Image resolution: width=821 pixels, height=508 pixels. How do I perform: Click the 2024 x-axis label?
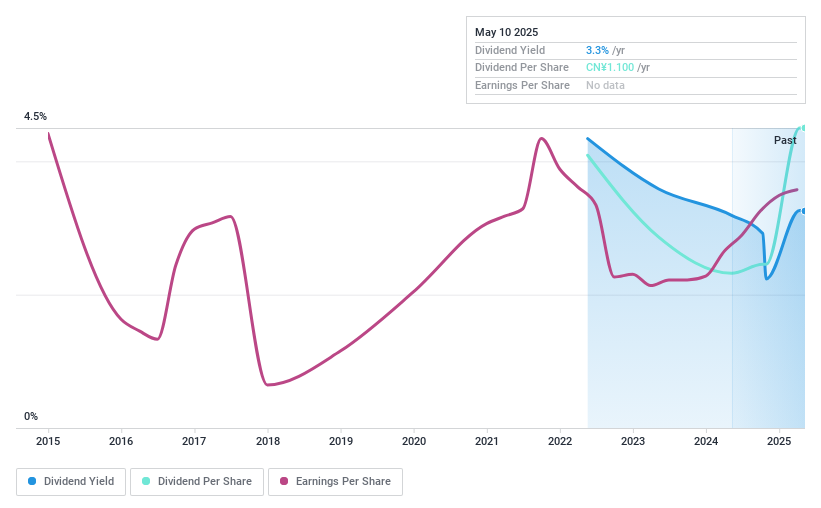click(x=706, y=441)
